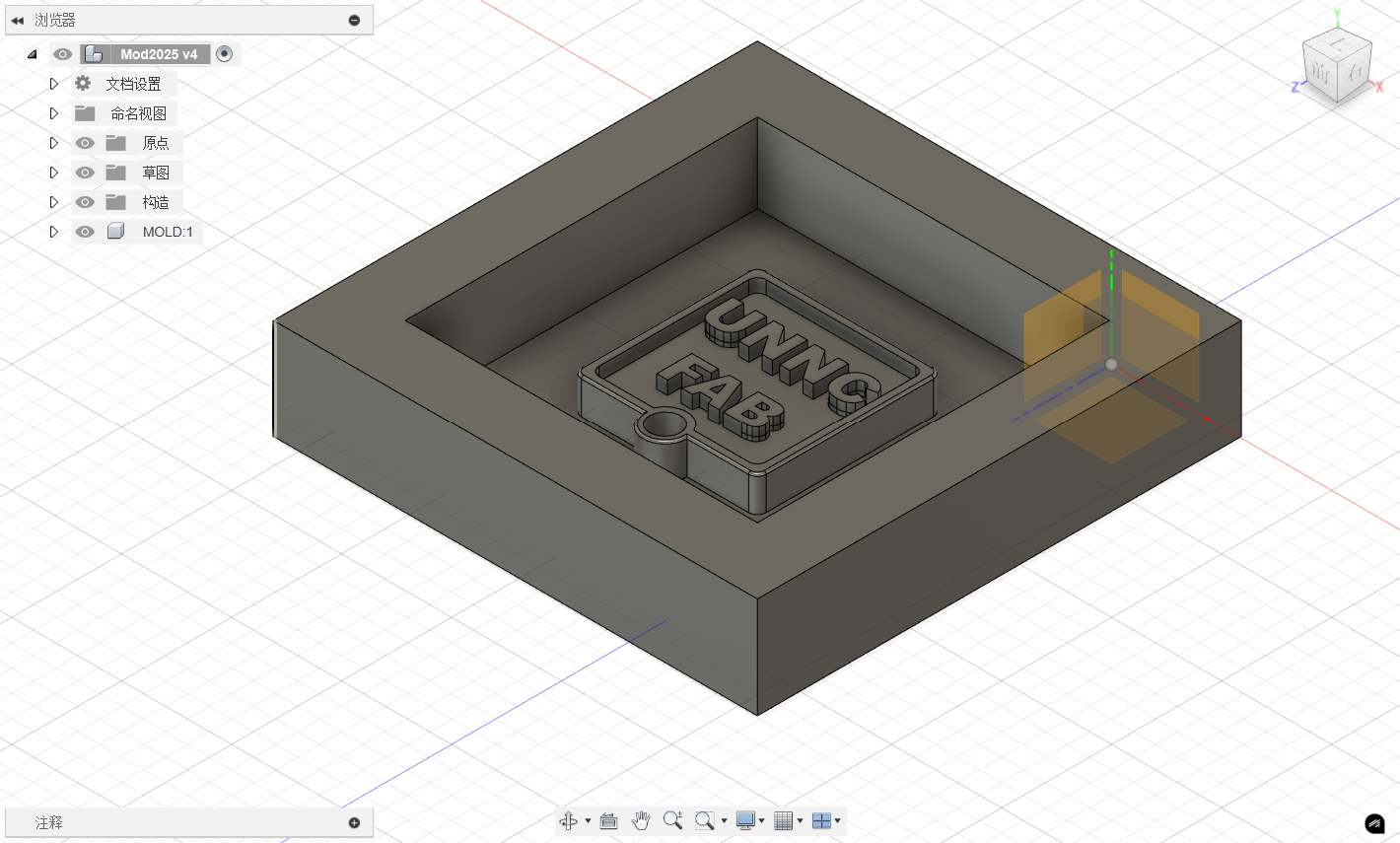1400x843 pixels.
Task: Click the ViewCube to reorient the view
Action: tap(1337, 66)
